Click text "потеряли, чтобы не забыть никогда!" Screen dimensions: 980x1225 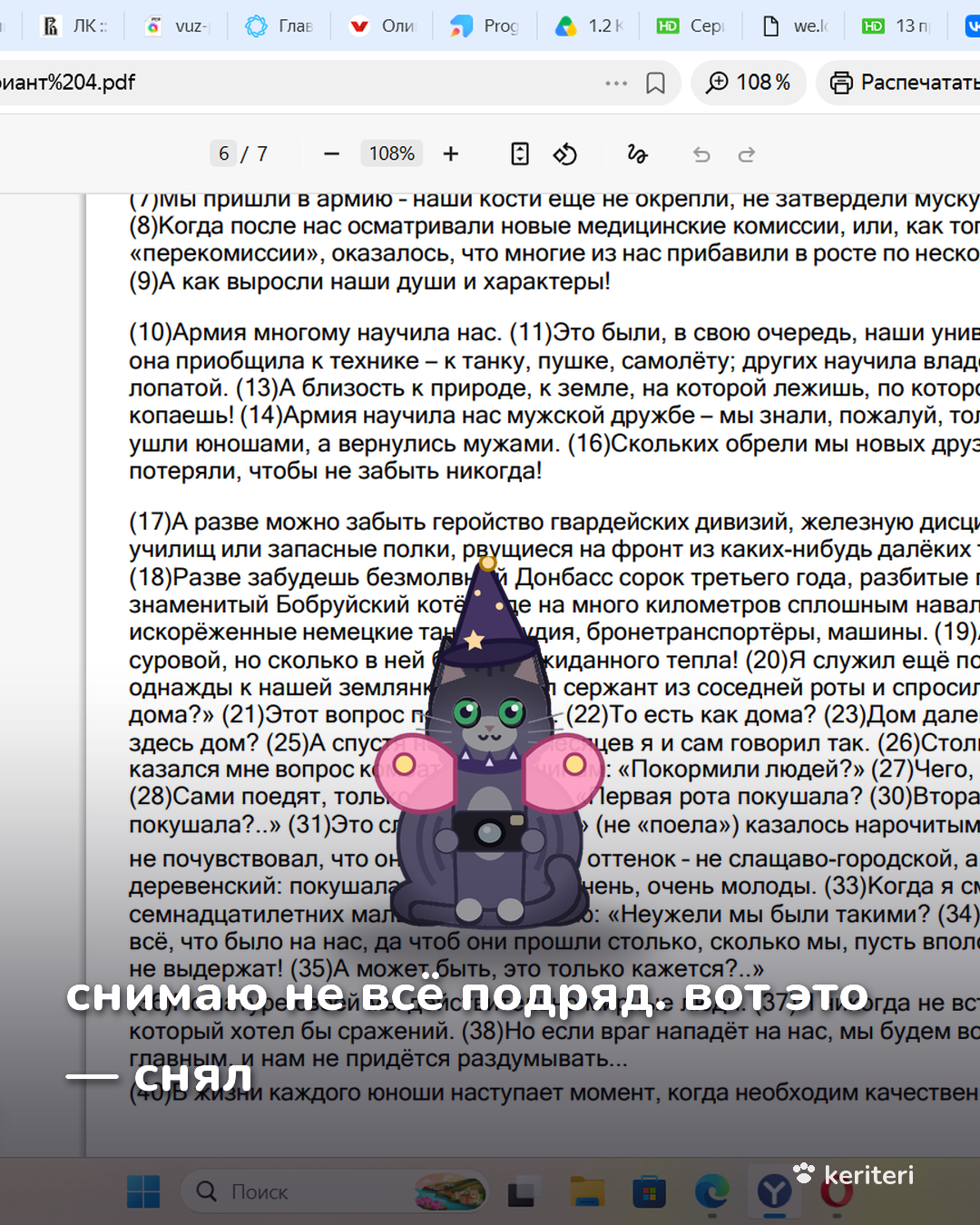(x=336, y=471)
